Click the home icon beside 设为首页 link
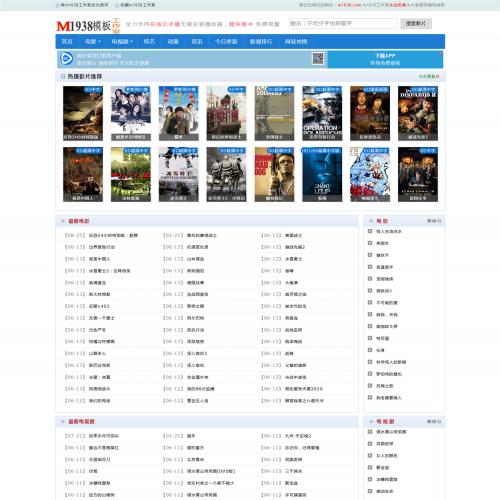Viewport: 500px width, 500px height. click(x=57, y=5)
